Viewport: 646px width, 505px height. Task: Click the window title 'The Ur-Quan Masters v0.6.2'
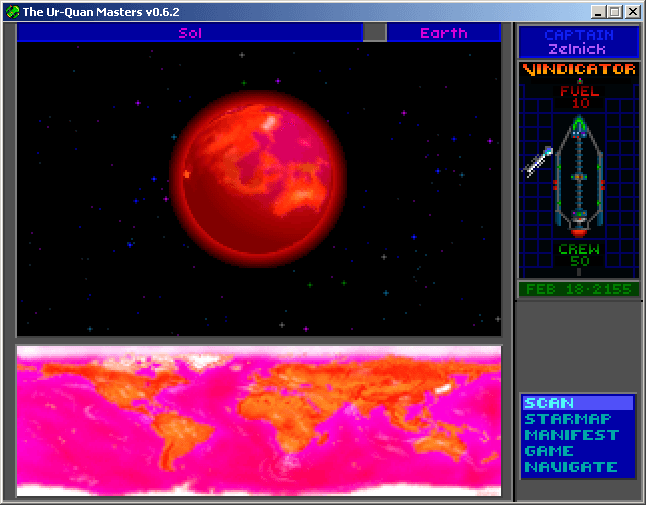tap(101, 12)
